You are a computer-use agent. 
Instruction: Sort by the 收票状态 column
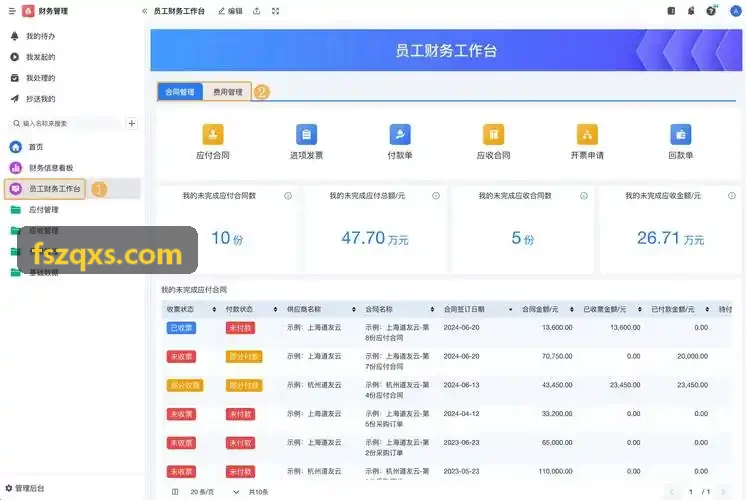coord(214,309)
